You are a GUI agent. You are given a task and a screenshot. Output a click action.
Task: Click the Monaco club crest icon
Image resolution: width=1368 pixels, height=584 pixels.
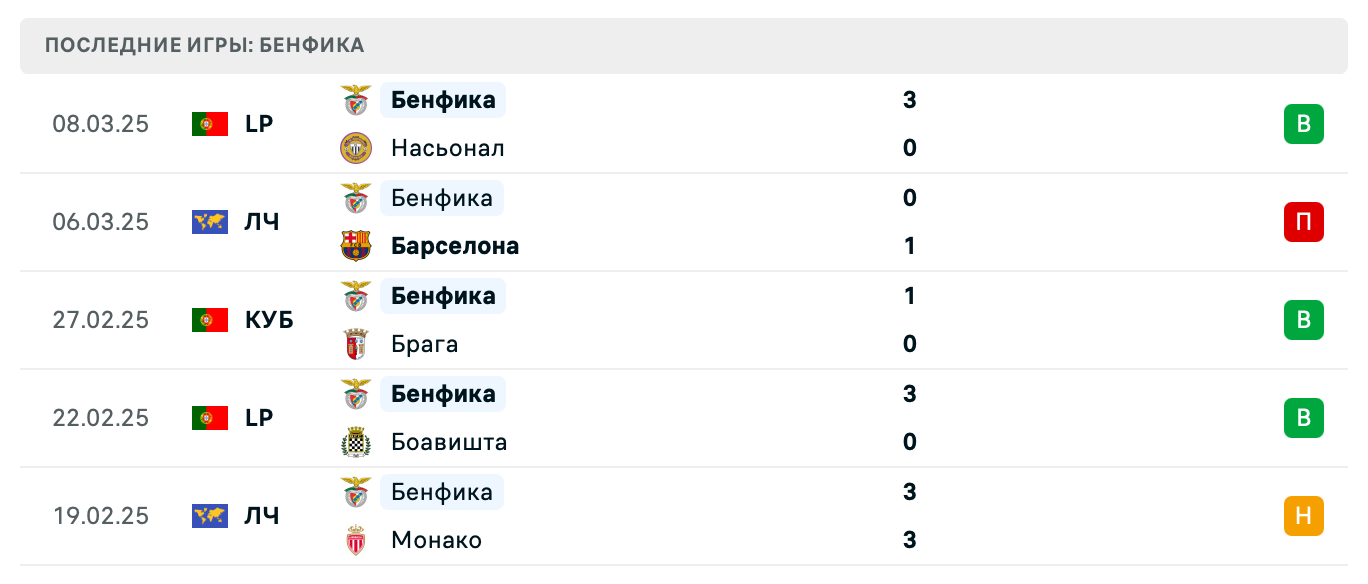tap(355, 540)
